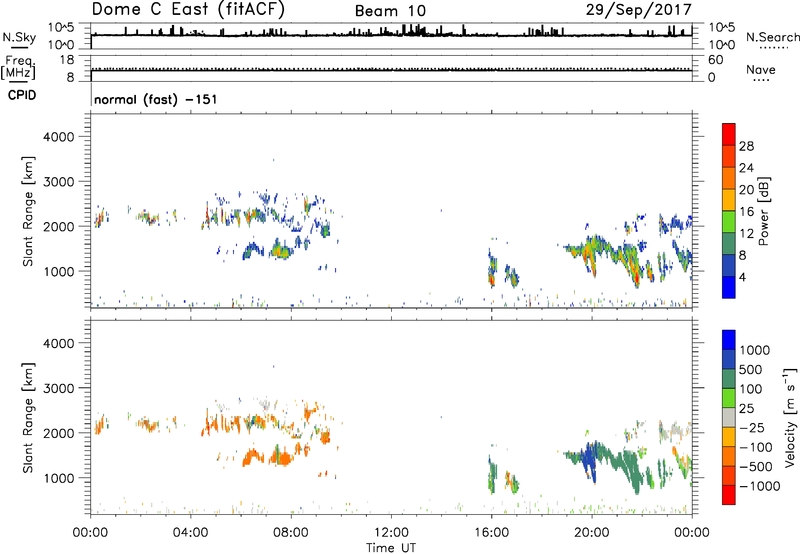The image size is (800, 554).
Task: Click the '08:00' time axis label
Action: 291,533
